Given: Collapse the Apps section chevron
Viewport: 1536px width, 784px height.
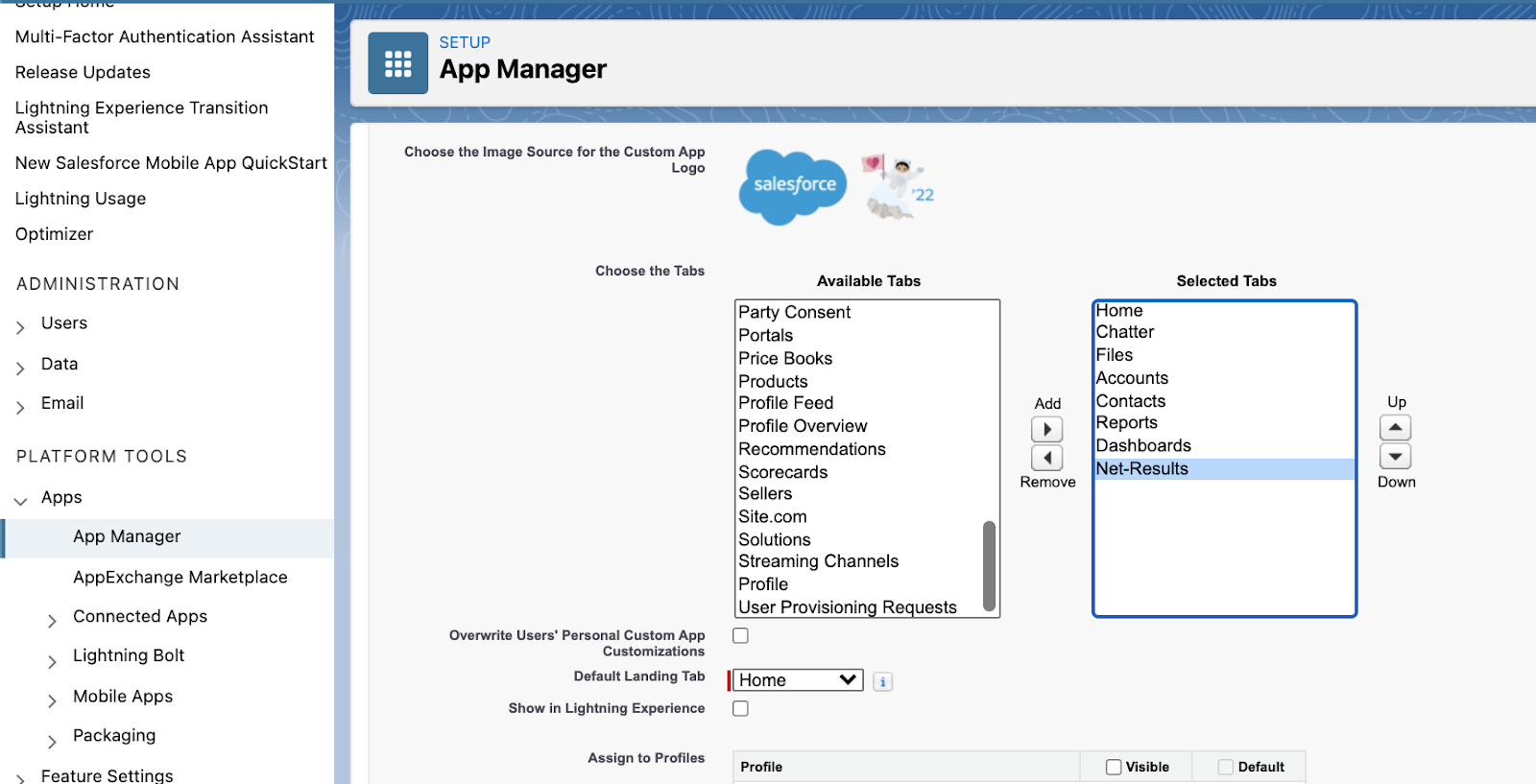Looking at the screenshot, I should pyautogui.click(x=20, y=502).
